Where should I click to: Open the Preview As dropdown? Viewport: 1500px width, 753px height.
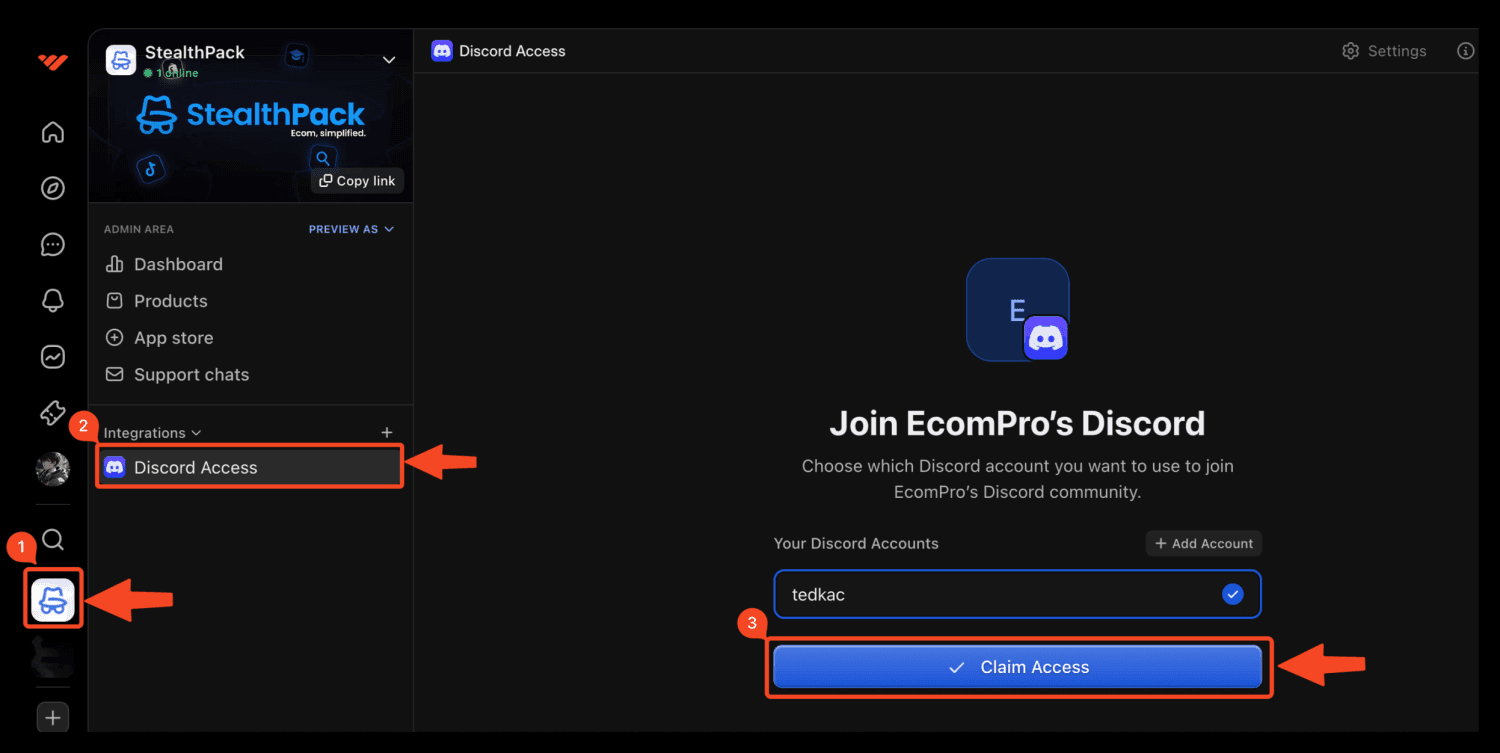[351, 229]
